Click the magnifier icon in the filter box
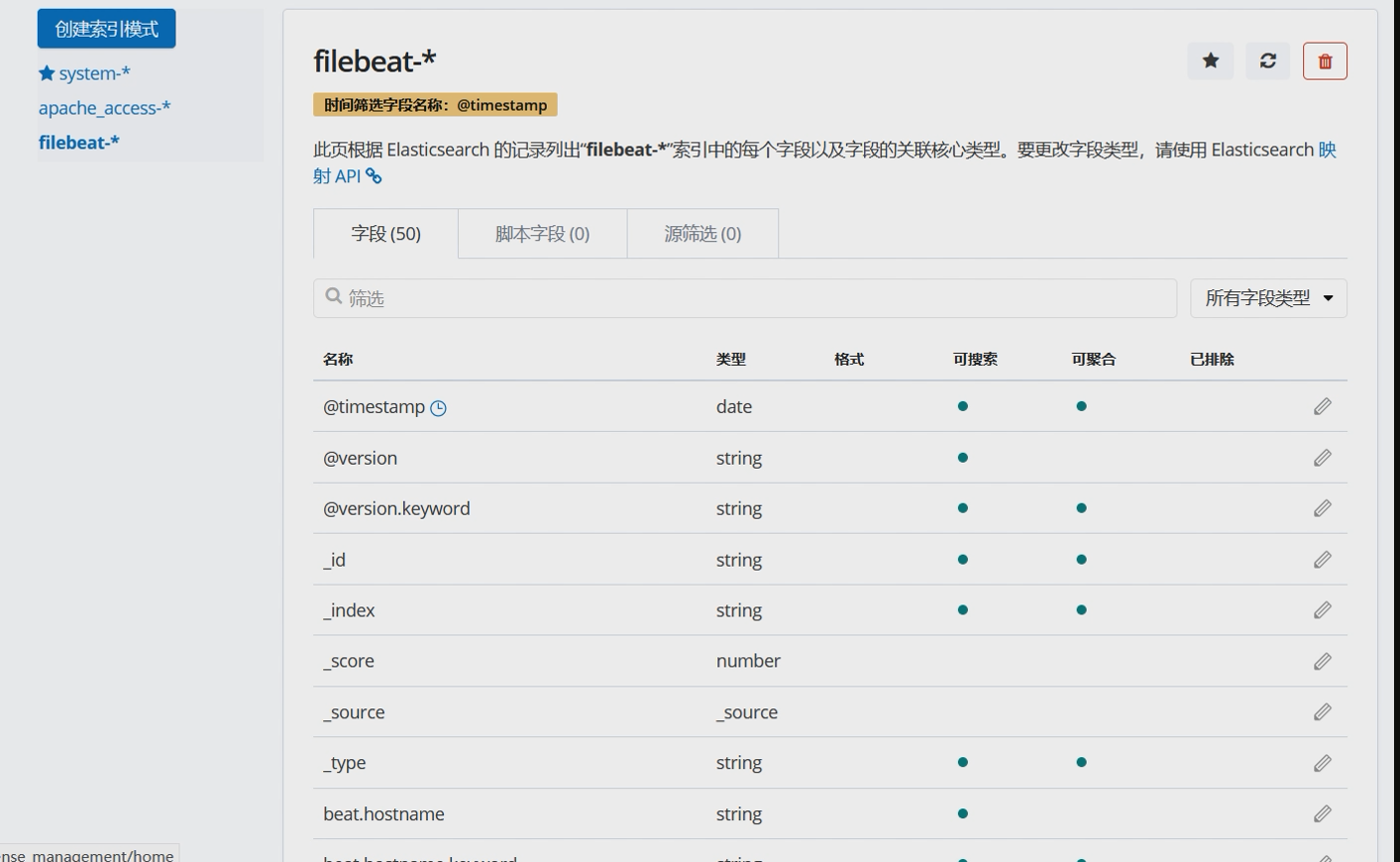The width and height of the screenshot is (1400, 862). coord(334,296)
